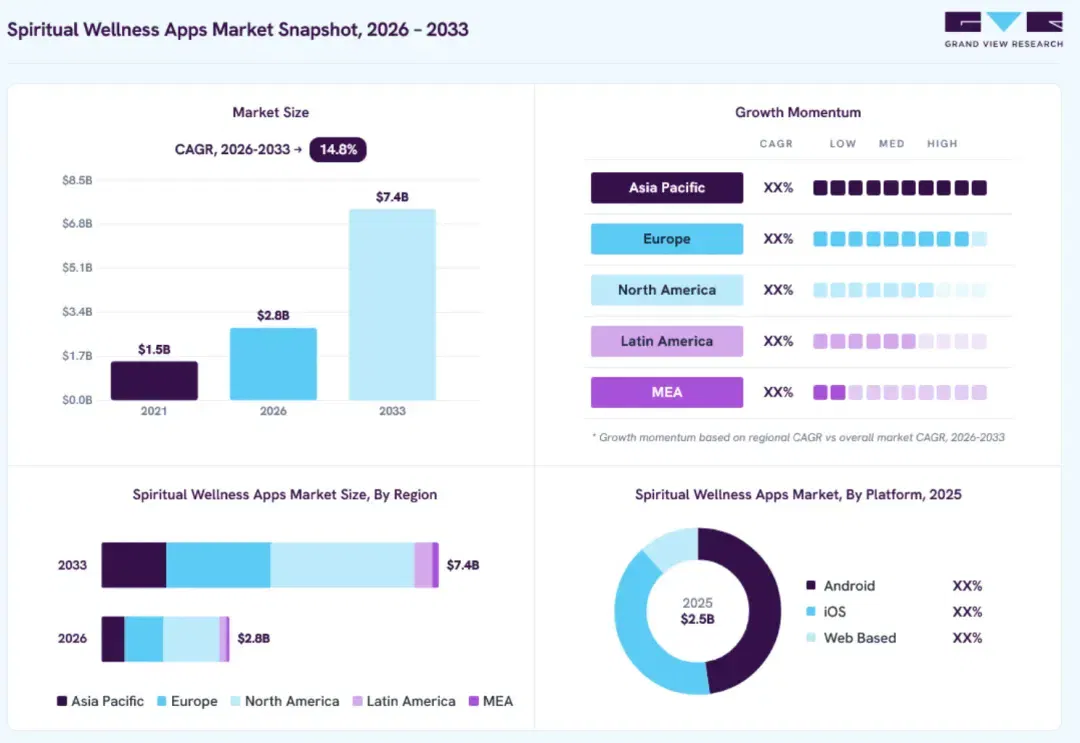Select the 14.8% CAGR badge
1080x743 pixels.
pos(338,149)
